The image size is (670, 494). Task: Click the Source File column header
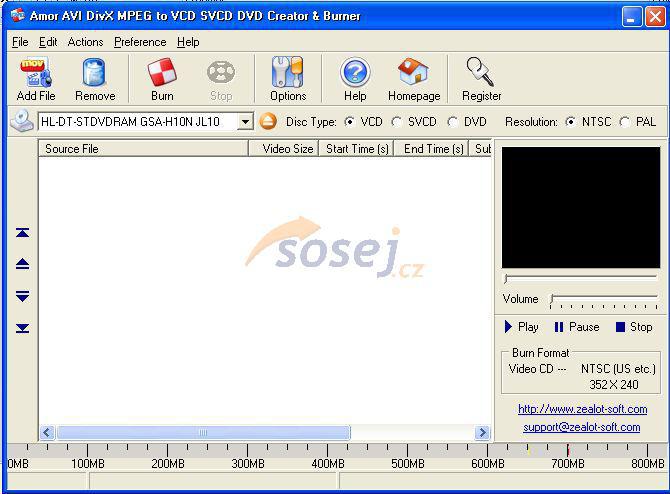[144, 148]
